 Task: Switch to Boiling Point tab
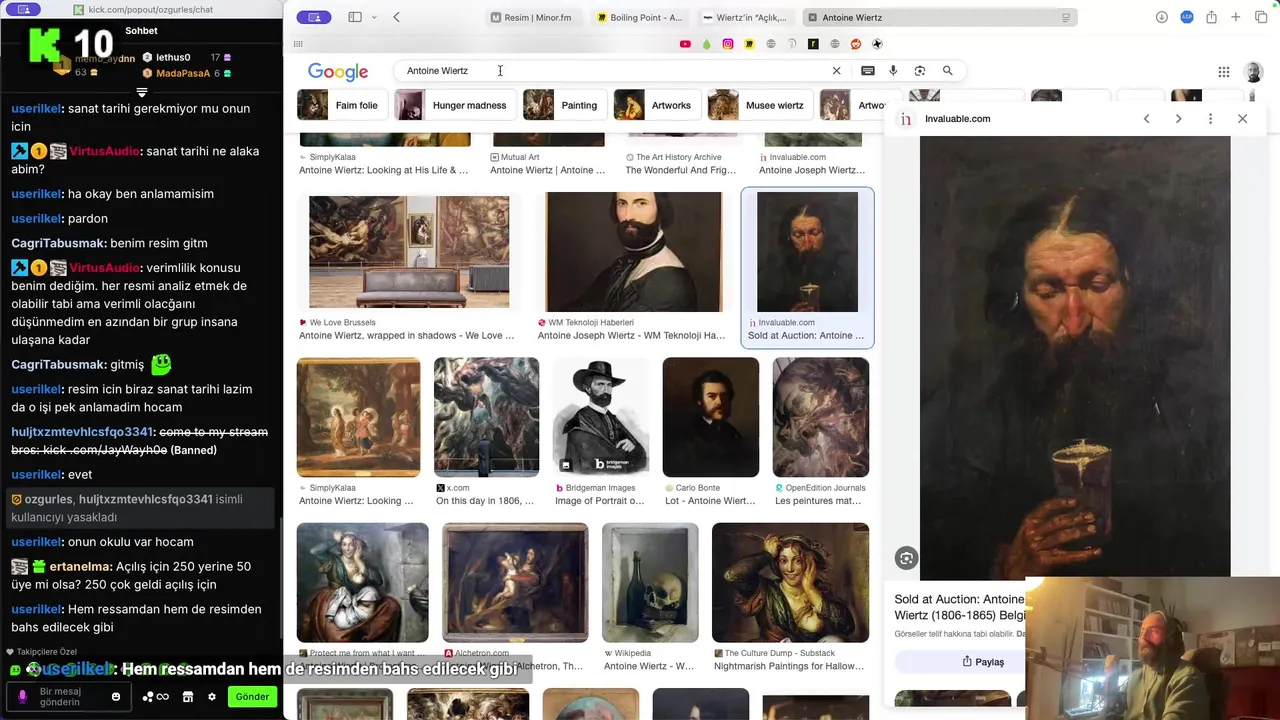tap(640, 18)
